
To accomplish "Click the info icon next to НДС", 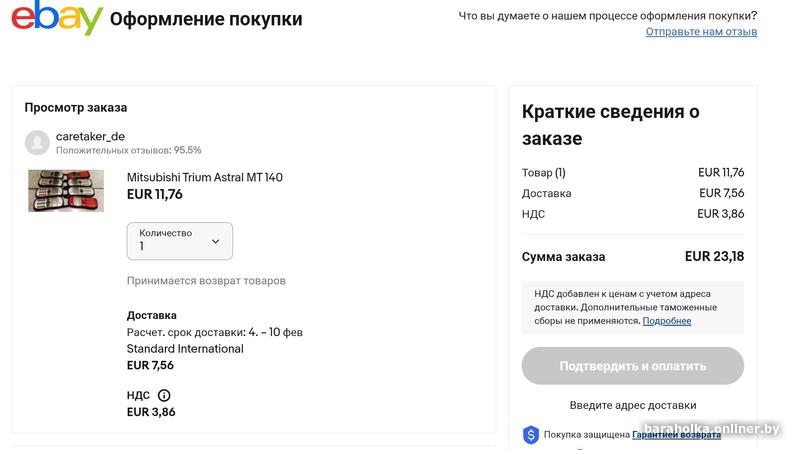I will coord(164,395).
